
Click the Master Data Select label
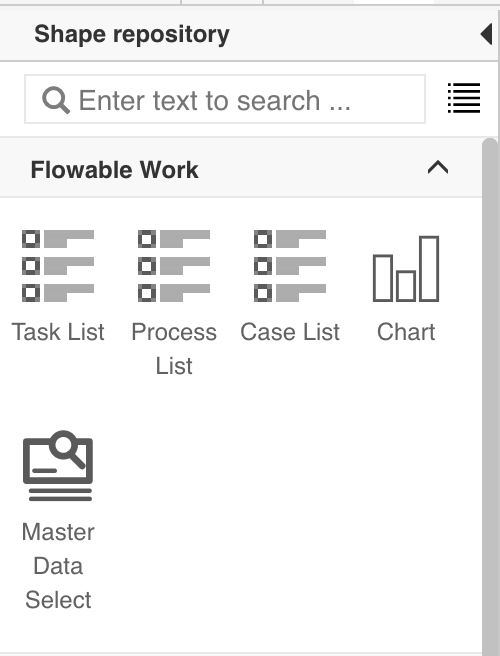[x=58, y=566]
